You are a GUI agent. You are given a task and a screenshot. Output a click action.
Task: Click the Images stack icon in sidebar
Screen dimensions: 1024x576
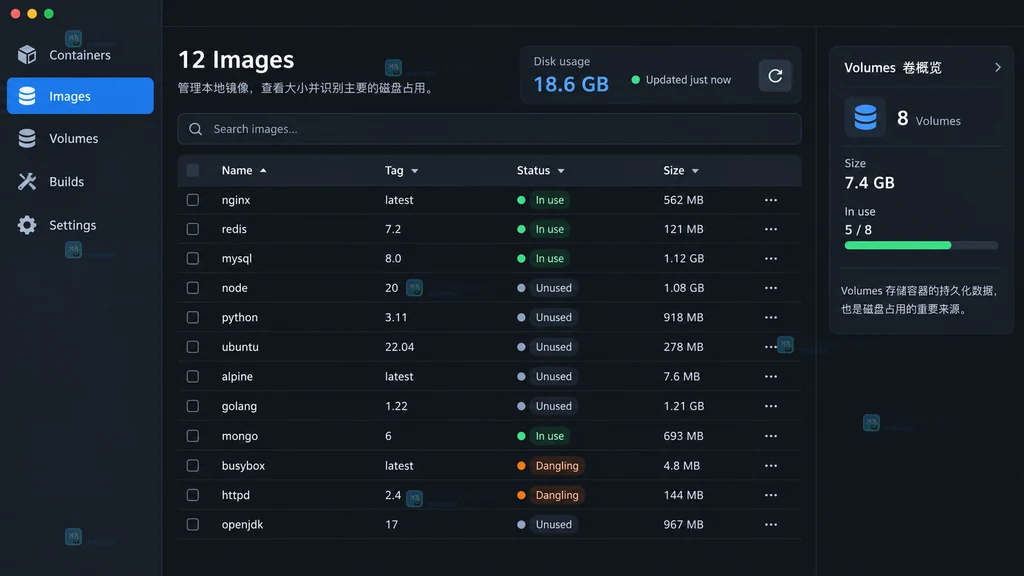pyautogui.click(x=27, y=96)
